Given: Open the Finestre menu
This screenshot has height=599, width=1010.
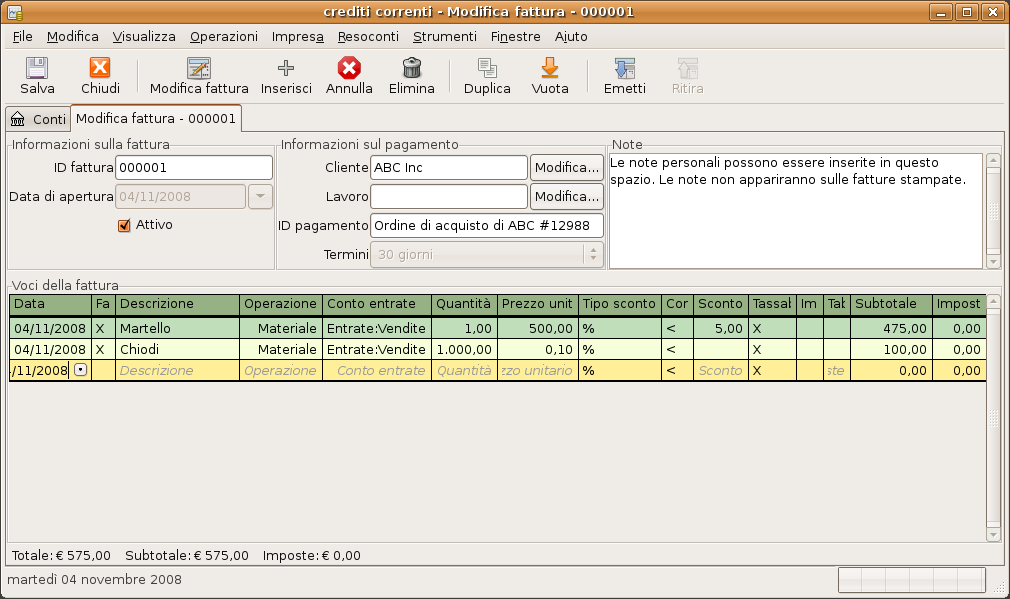Looking at the screenshot, I should tap(515, 37).
